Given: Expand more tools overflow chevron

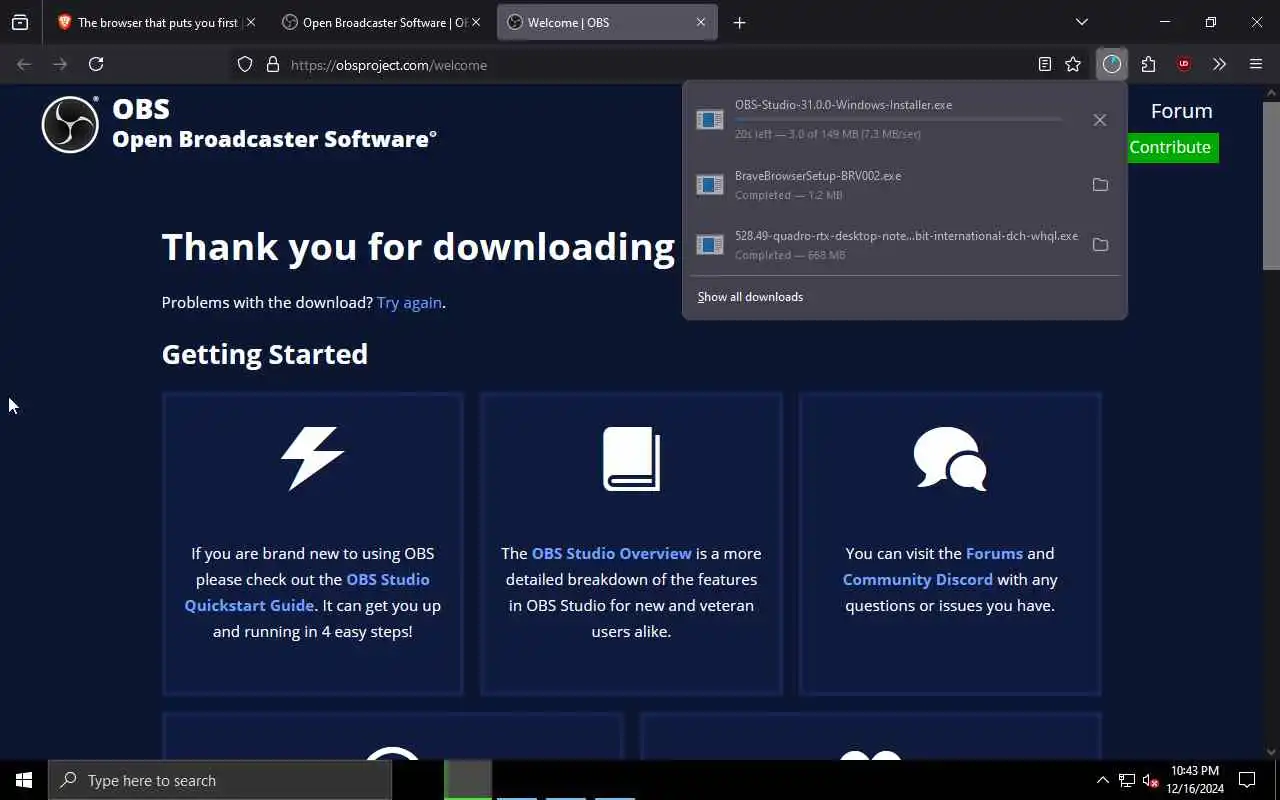Looking at the screenshot, I should coord(1219,64).
